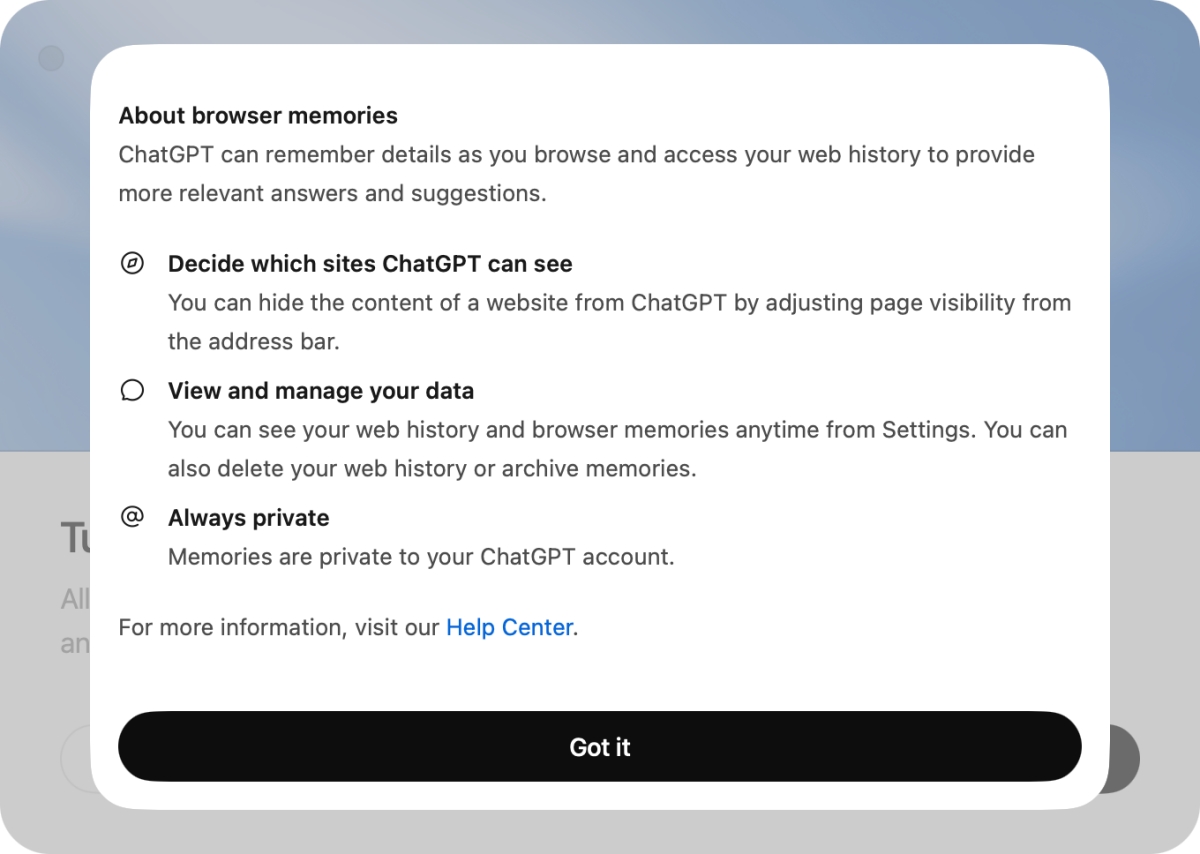Click the speech bubble icon beside data heading
Image resolution: width=1200 pixels, height=854 pixels.
[x=132, y=390]
